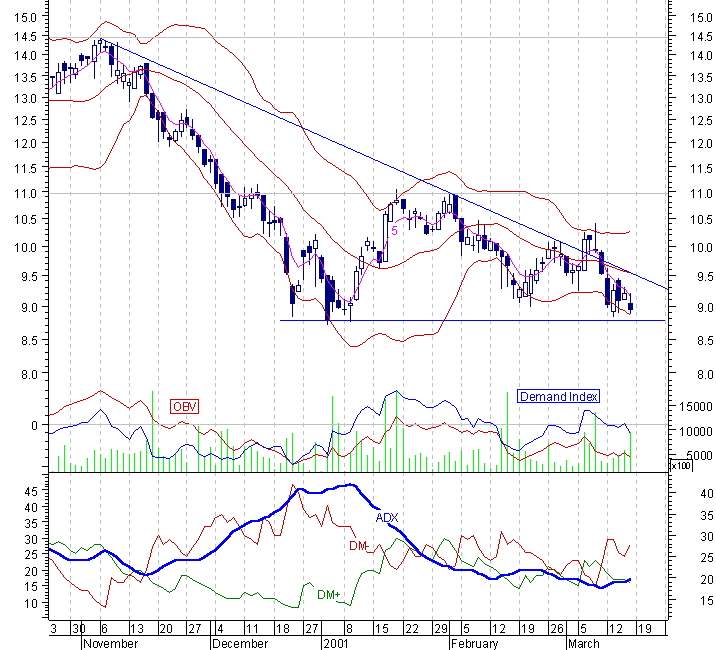Click the date tick labeled 26
The width and height of the screenshot is (716, 650).
coord(557,629)
